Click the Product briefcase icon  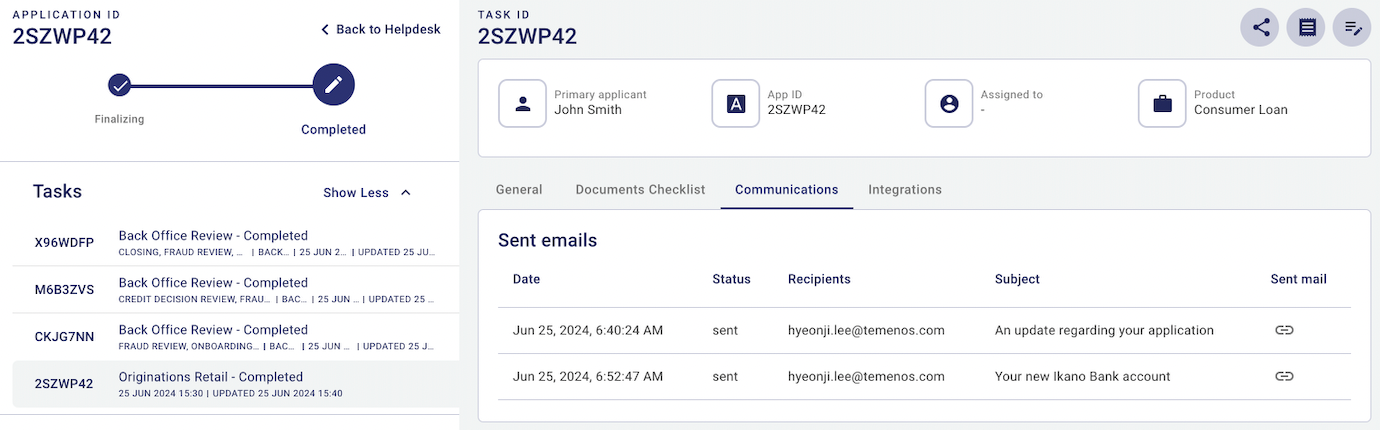click(x=1162, y=103)
